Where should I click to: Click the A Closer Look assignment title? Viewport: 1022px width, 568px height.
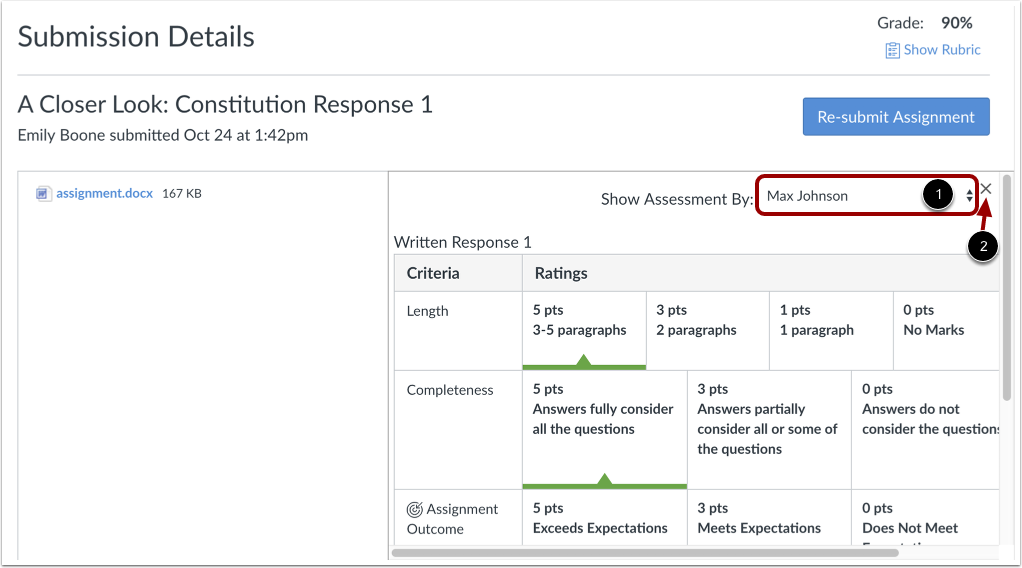coord(225,104)
